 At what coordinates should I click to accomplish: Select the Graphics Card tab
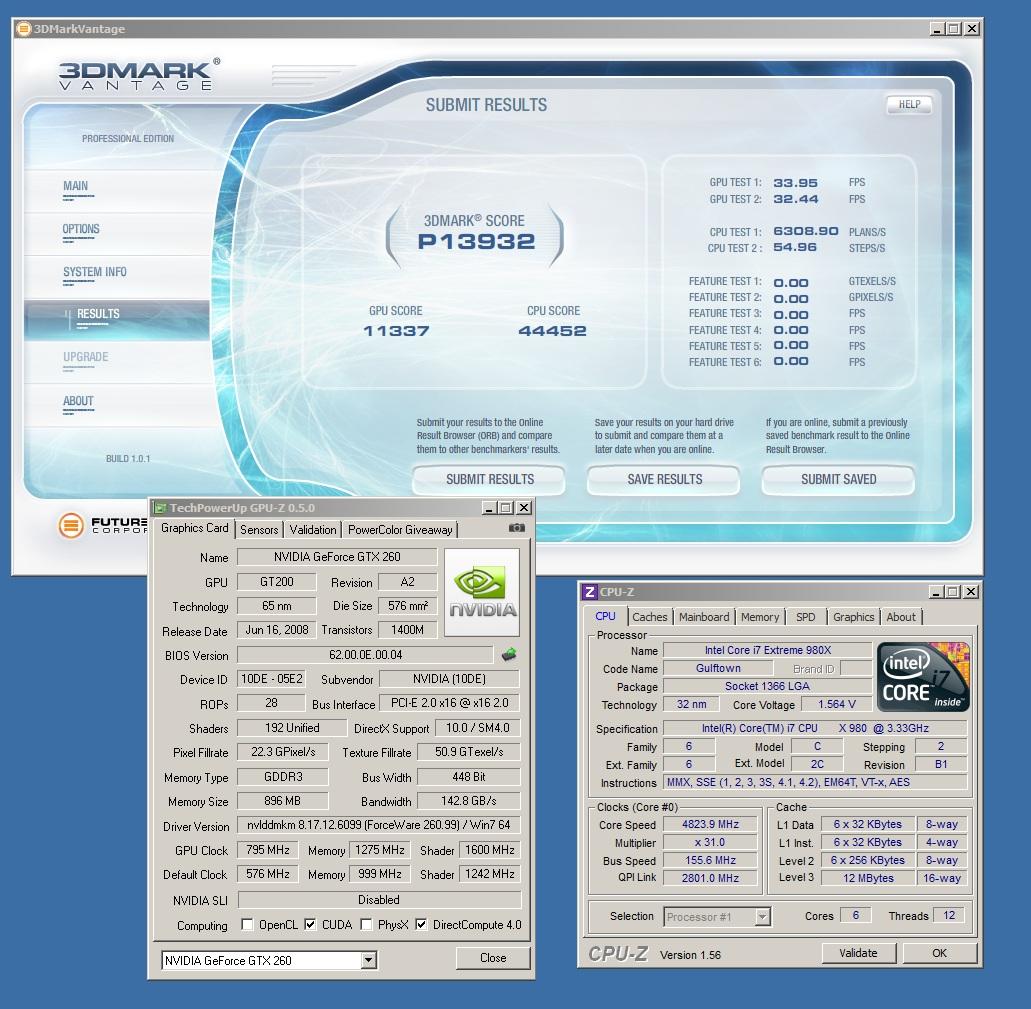pyautogui.click(x=195, y=528)
